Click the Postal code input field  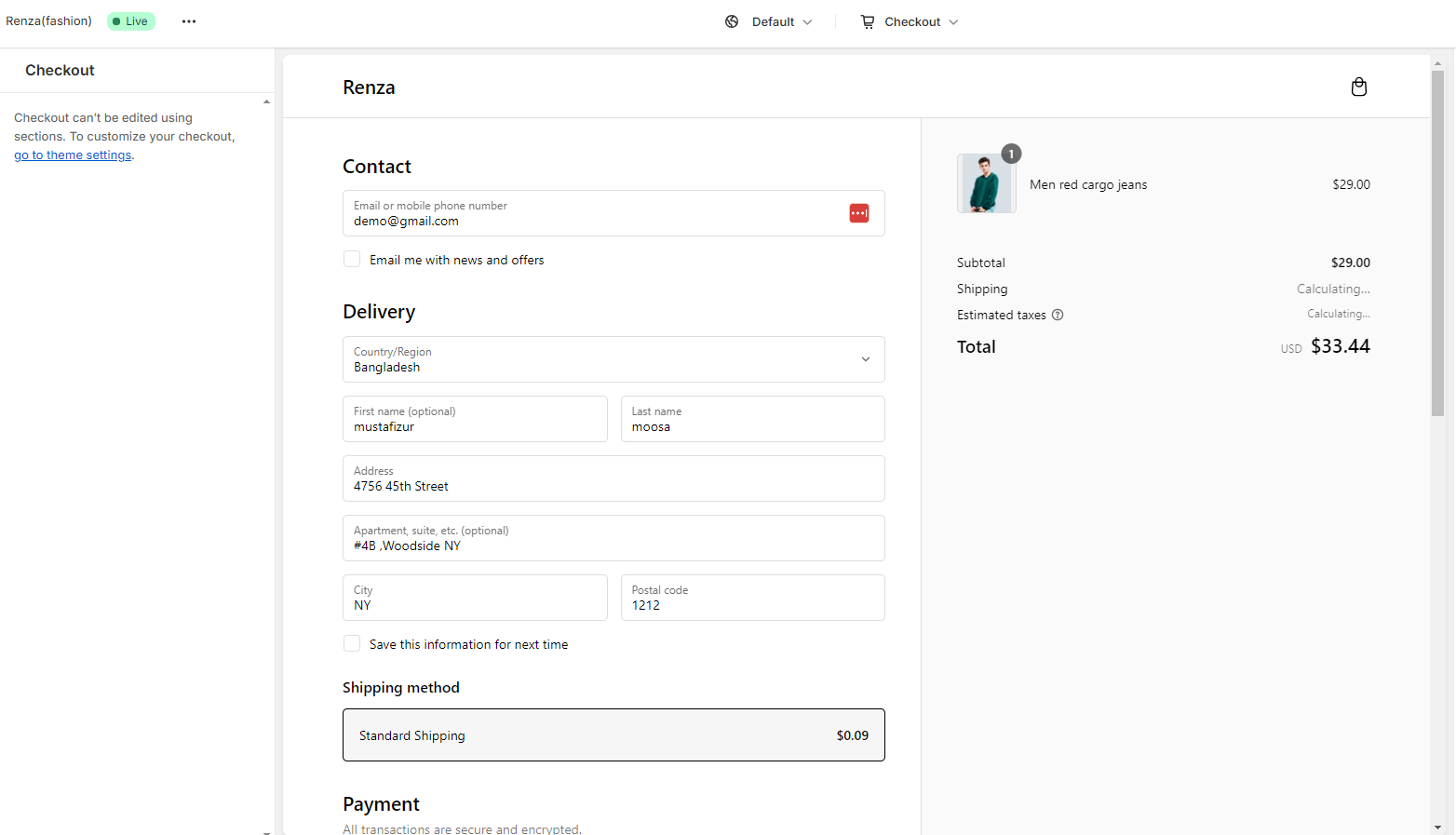click(753, 598)
